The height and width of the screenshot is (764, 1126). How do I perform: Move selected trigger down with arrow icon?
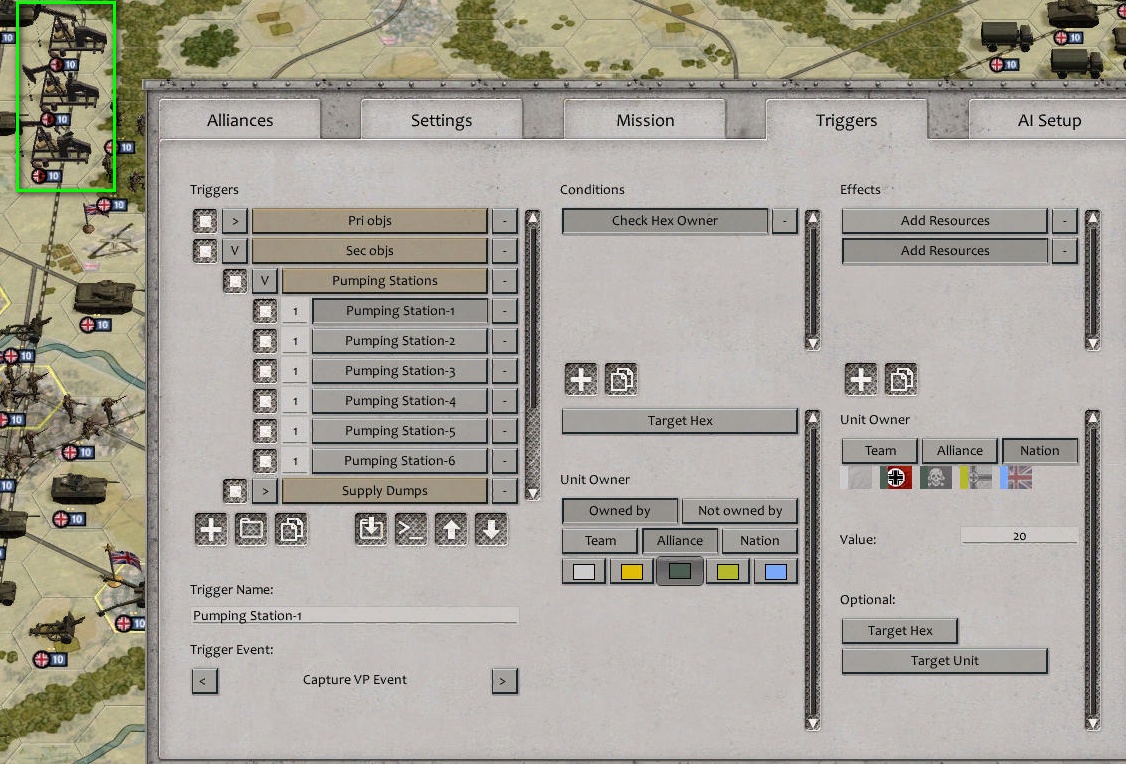pyautogui.click(x=490, y=530)
